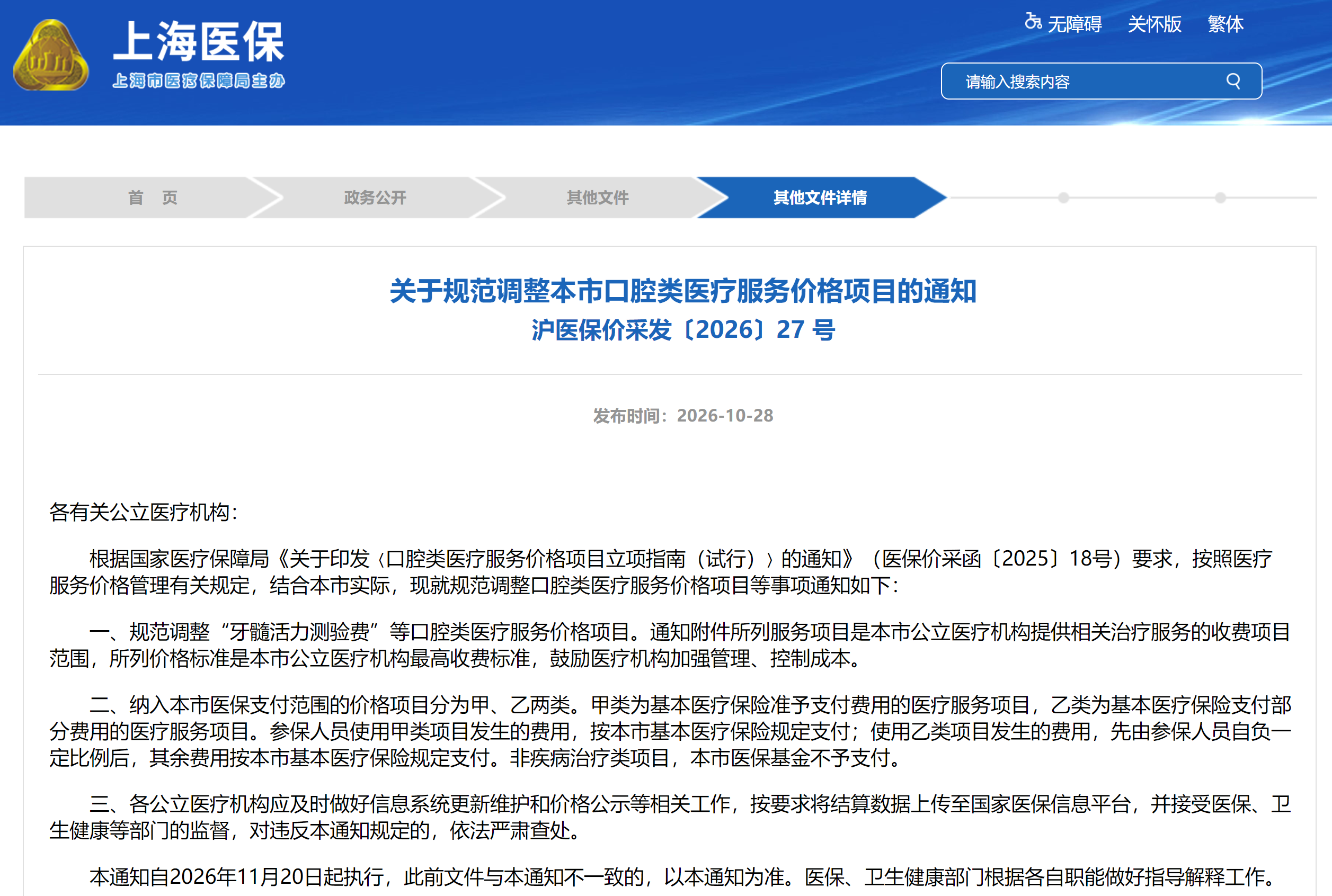Click the salutation 各有关公立医疗机构

139,512
